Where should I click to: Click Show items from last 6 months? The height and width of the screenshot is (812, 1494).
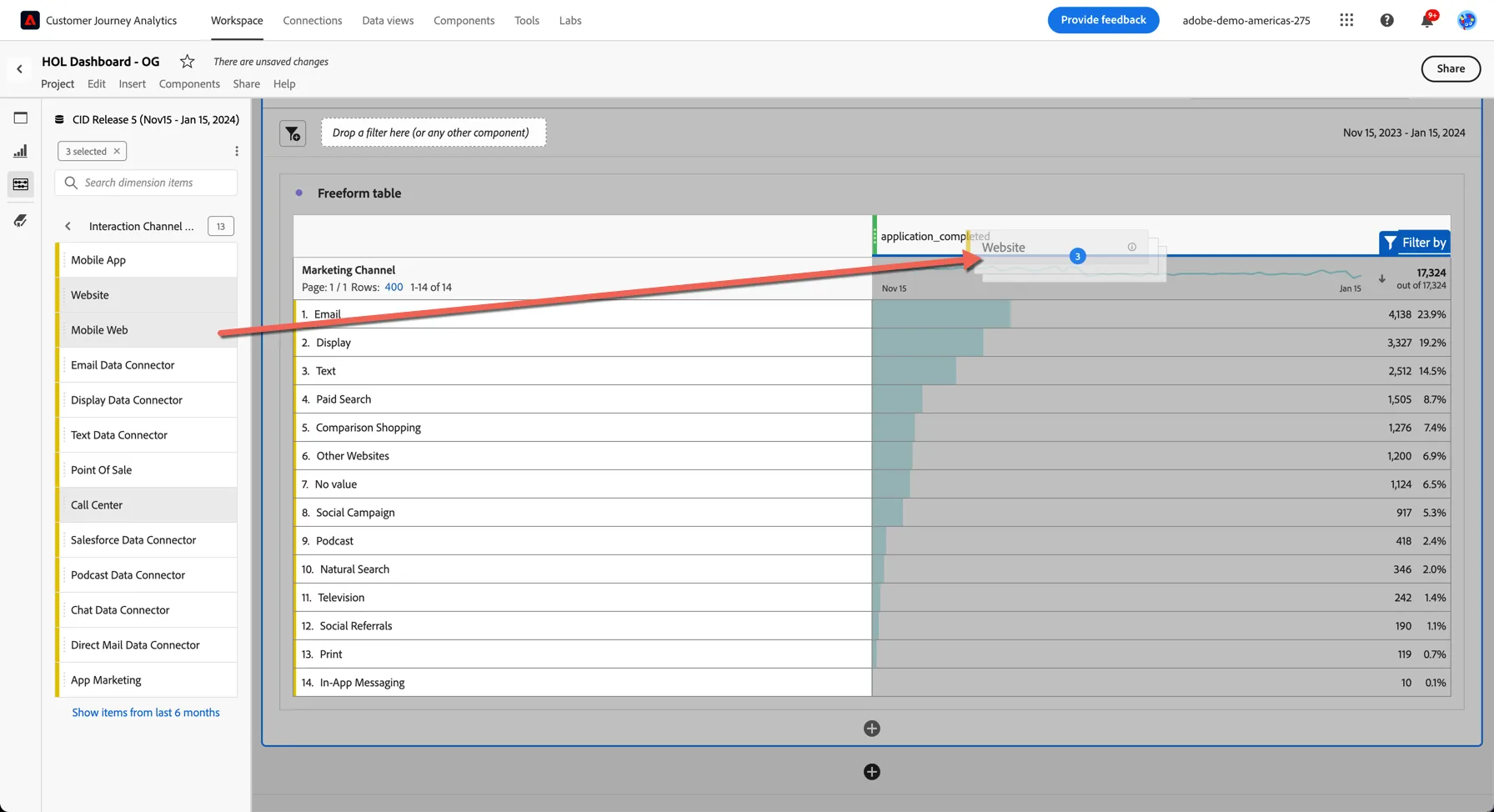click(146, 712)
